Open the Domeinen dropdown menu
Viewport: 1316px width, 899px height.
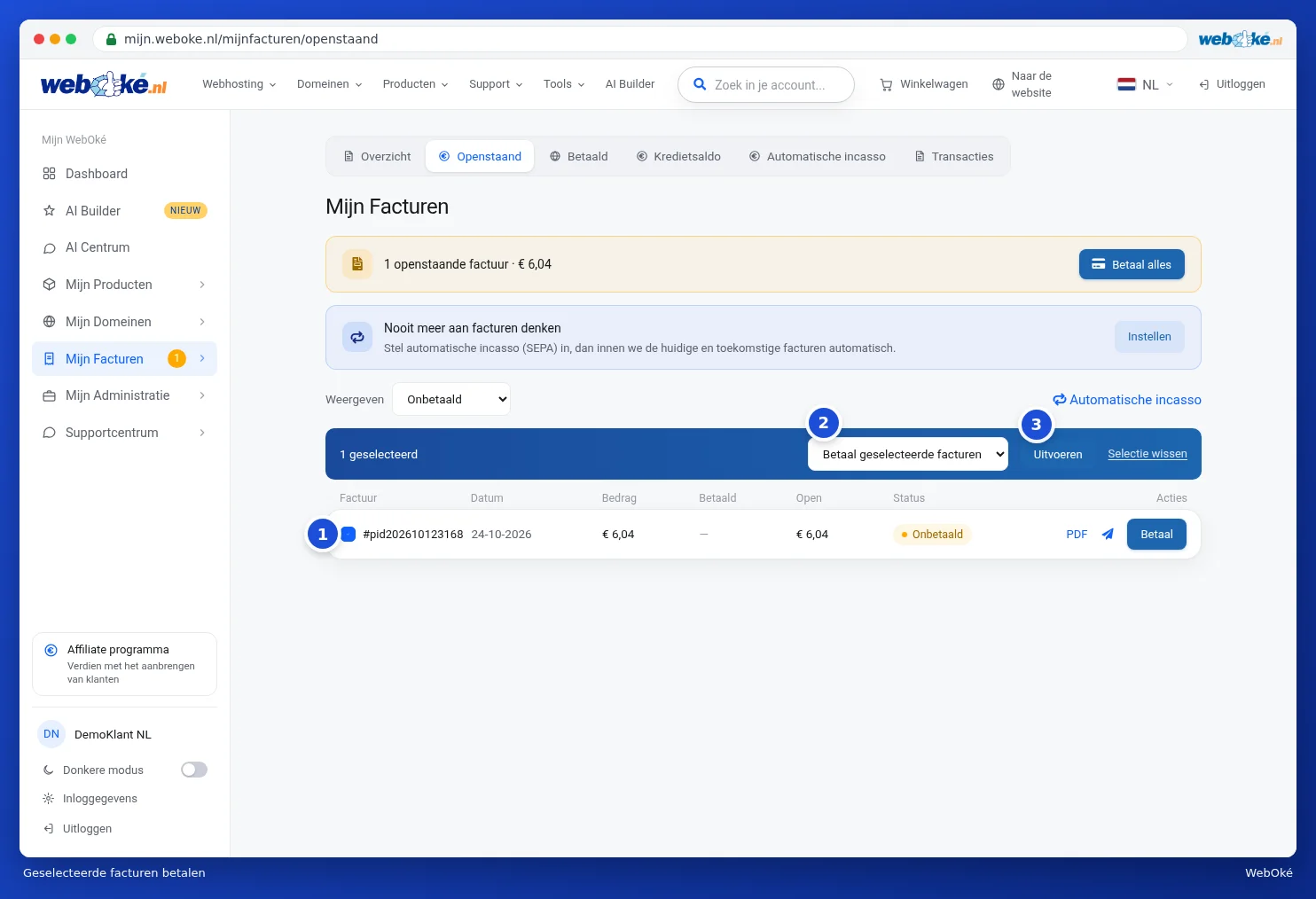[x=330, y=84]
